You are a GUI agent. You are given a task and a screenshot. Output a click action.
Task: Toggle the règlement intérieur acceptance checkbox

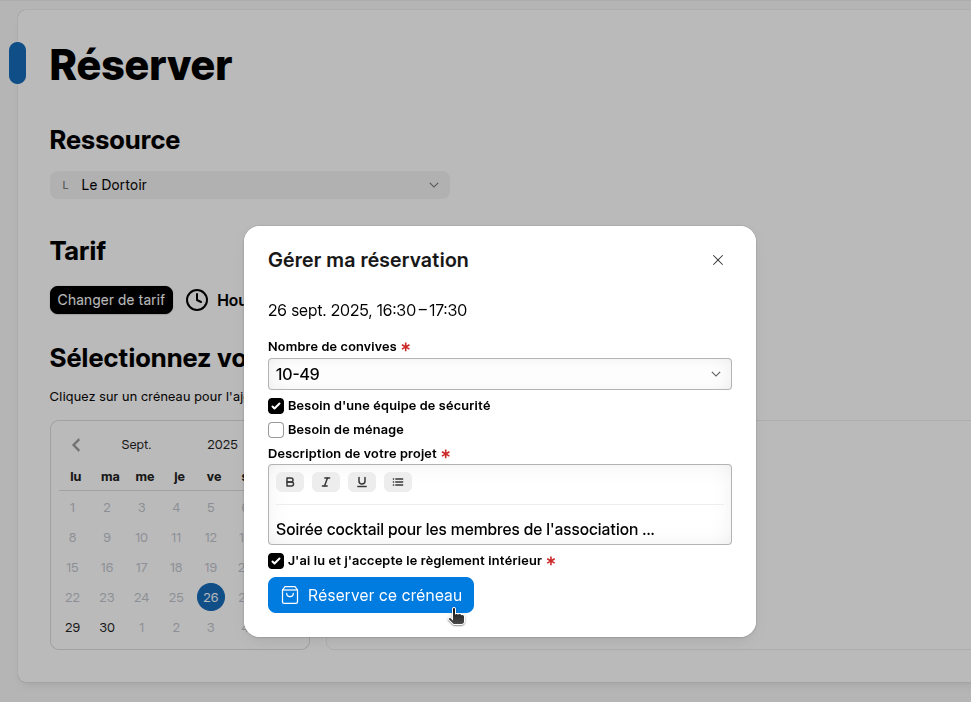pos(276,561)
